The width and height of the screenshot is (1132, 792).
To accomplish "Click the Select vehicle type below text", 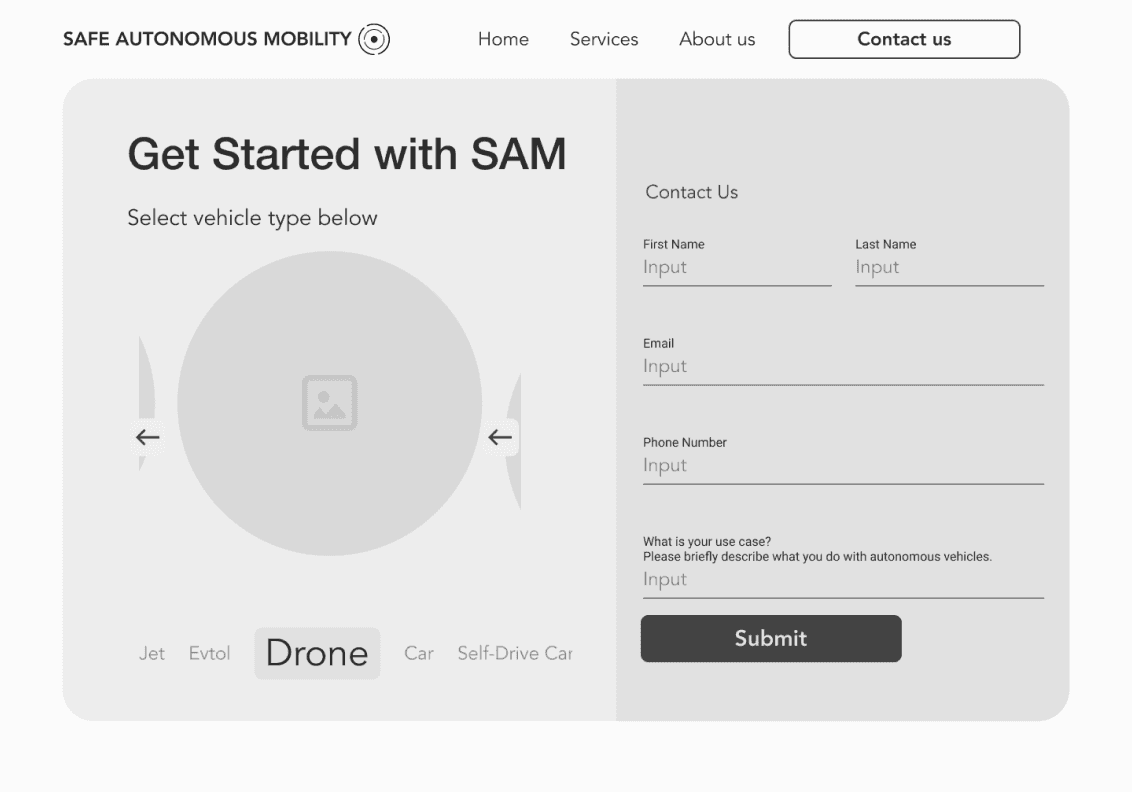I will 252,218.
